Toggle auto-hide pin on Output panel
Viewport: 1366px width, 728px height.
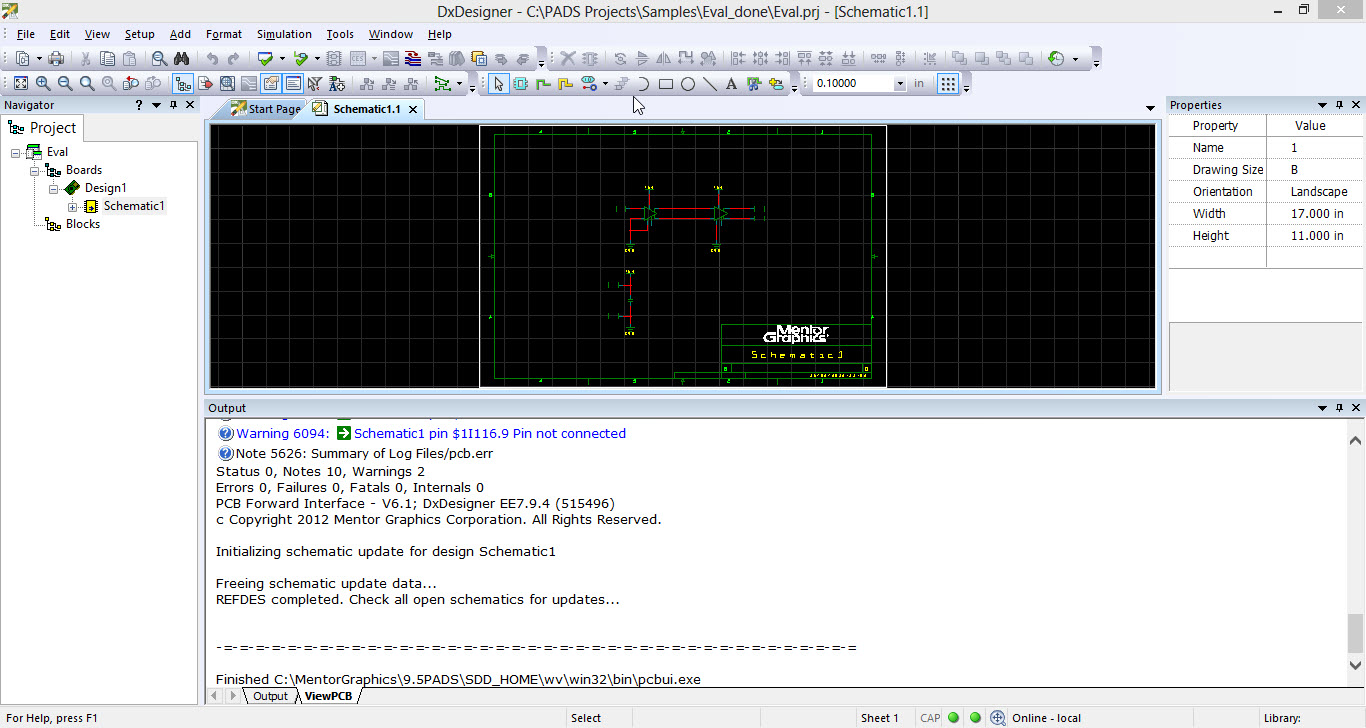(1340, 408)
